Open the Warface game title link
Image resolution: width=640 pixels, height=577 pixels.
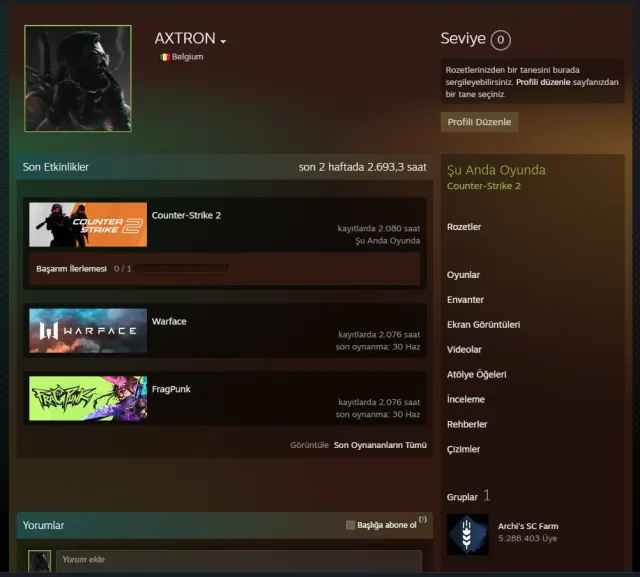pyautogui.click(x=169, y=322)
